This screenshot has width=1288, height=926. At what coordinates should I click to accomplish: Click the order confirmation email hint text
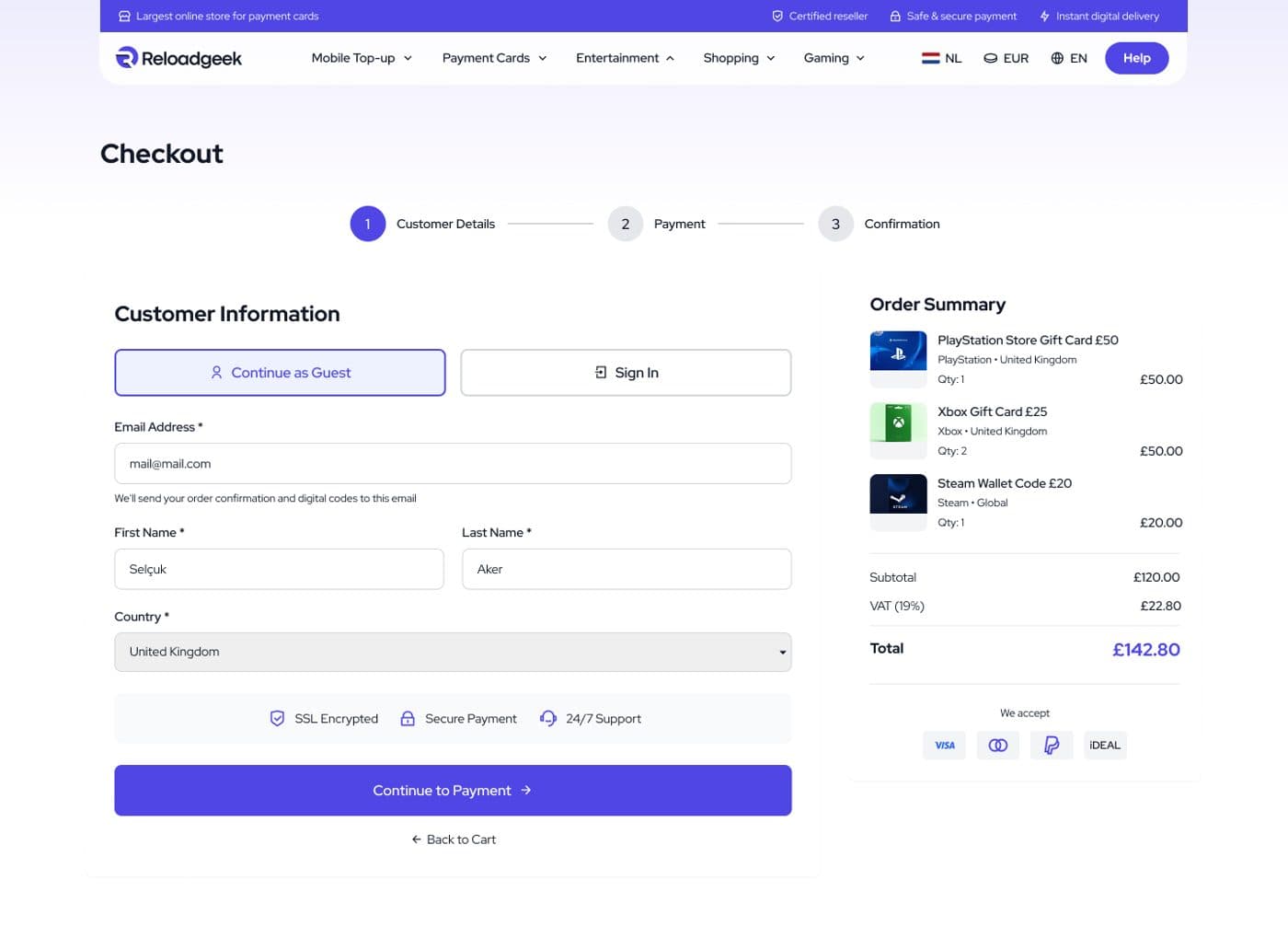[x=265, y=499]
